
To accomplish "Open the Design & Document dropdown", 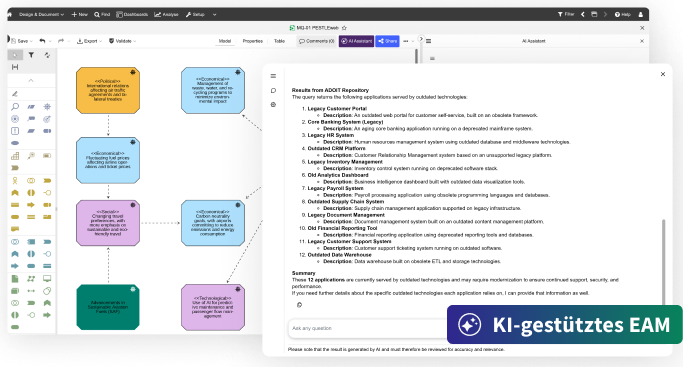I will pyautogui.click(x=41, y=14).
